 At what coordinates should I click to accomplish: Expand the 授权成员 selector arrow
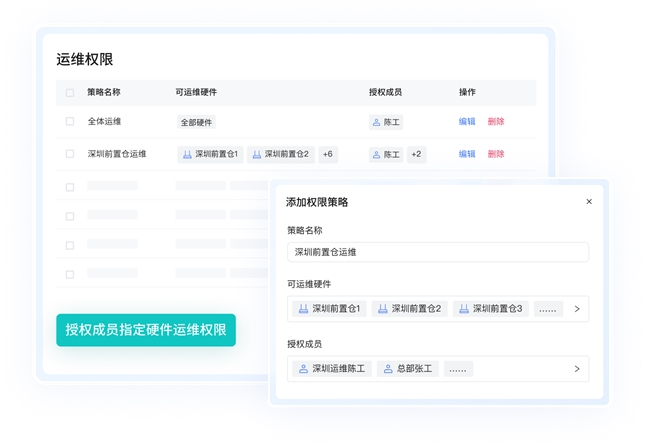pyautogui.click(x=576, y=369)
